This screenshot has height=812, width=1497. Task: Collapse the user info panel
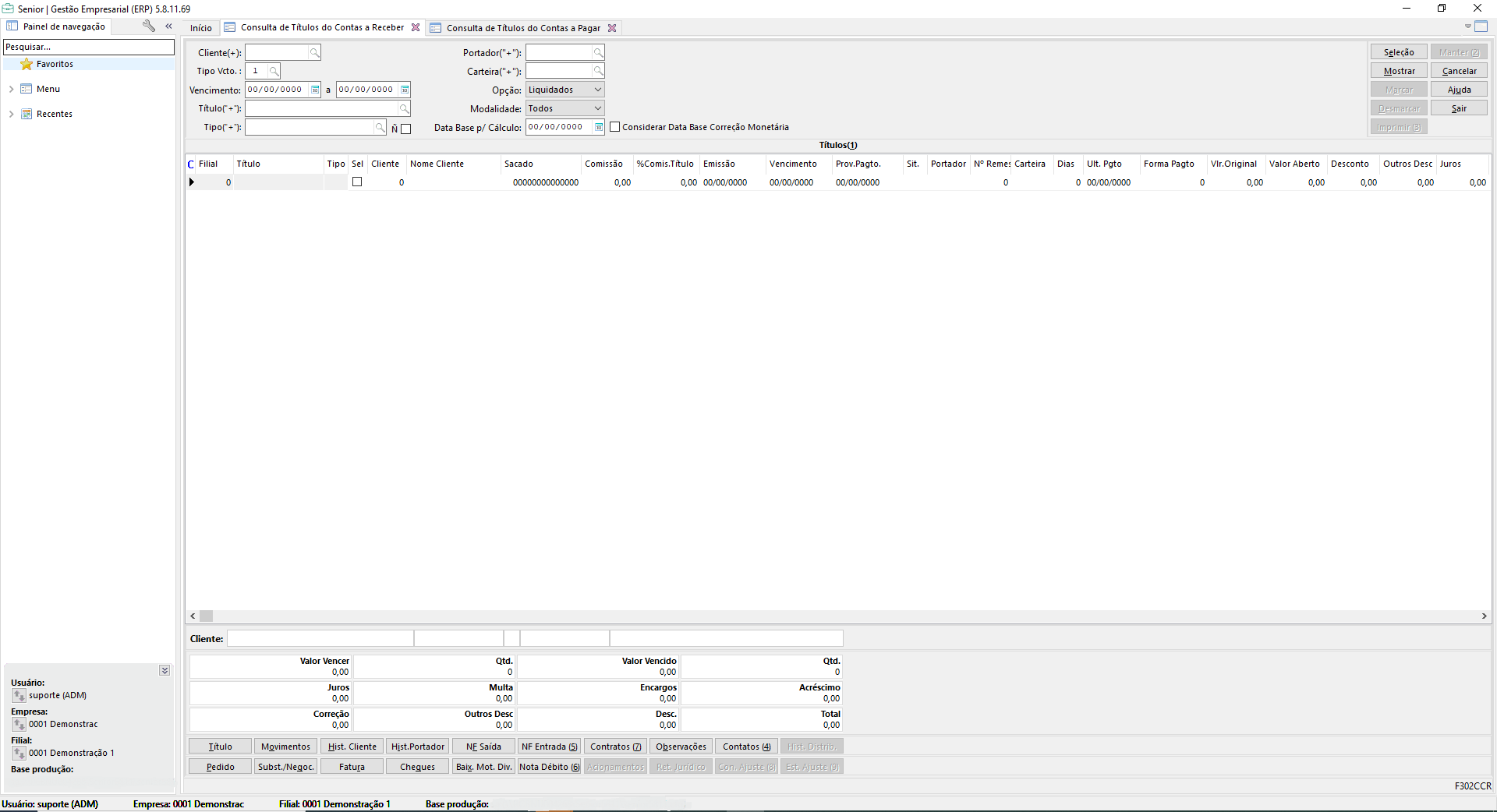click(x=165, y=670)
